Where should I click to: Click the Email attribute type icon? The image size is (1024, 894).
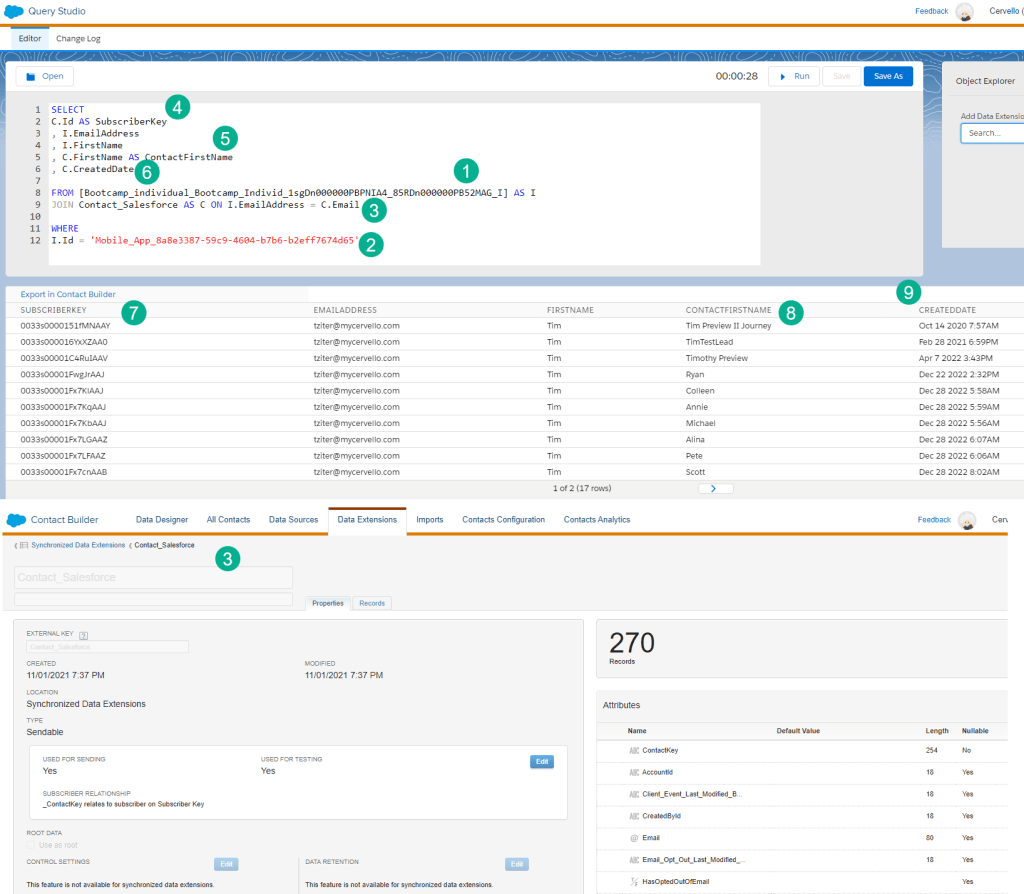pyautogui.click(x=634, y=837)
